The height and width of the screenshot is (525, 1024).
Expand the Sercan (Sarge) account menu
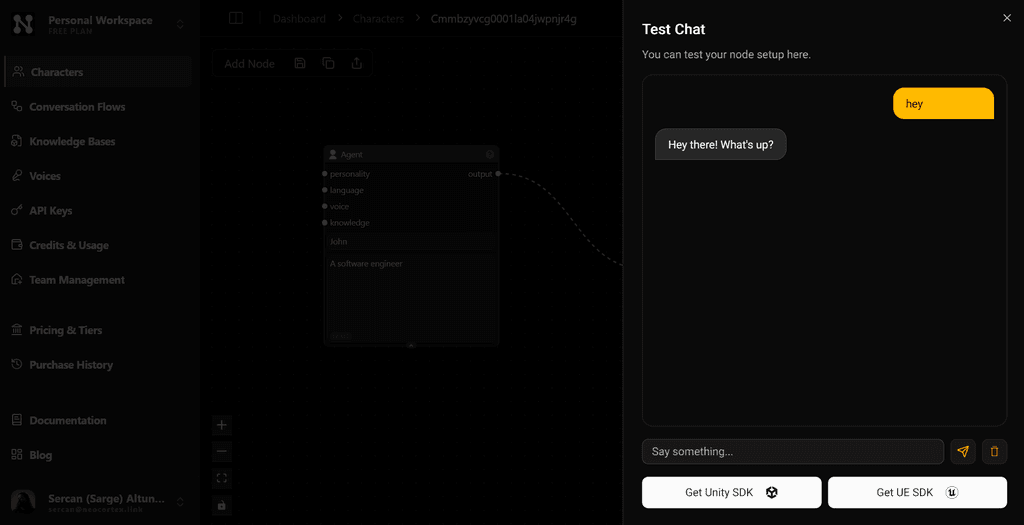(180, 501)
